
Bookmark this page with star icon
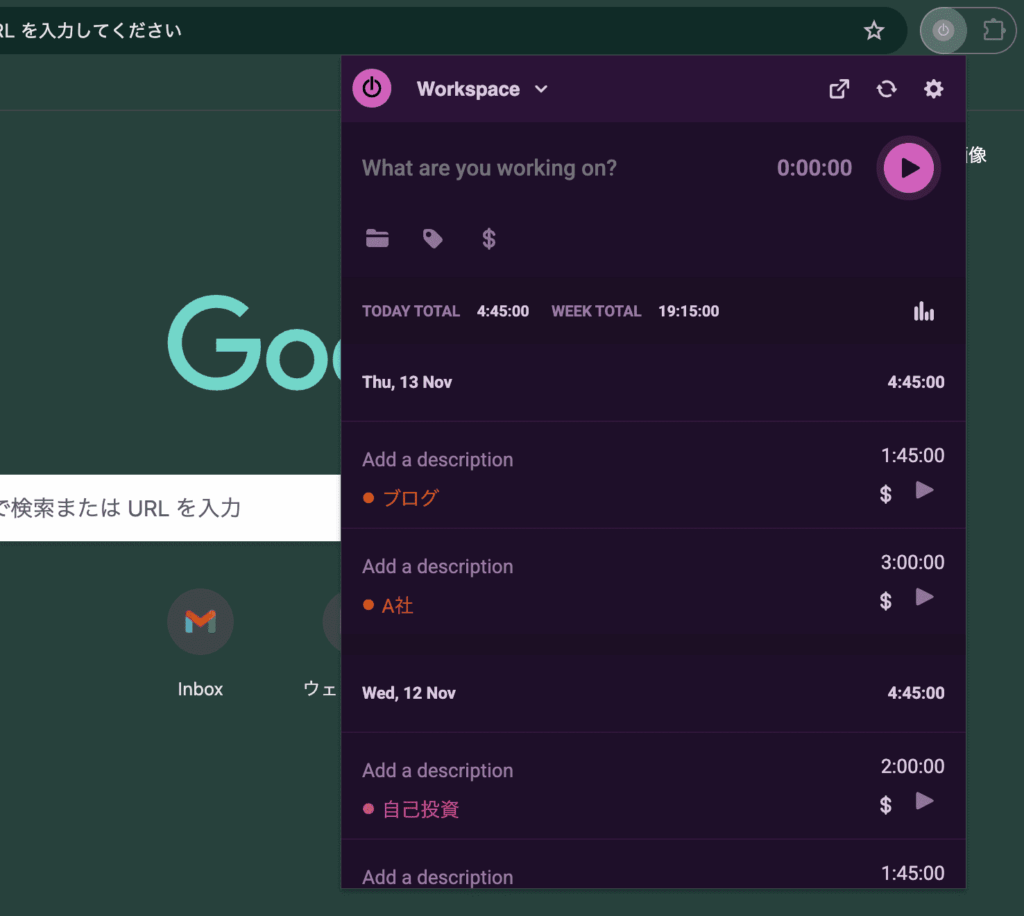coord(874,31)
